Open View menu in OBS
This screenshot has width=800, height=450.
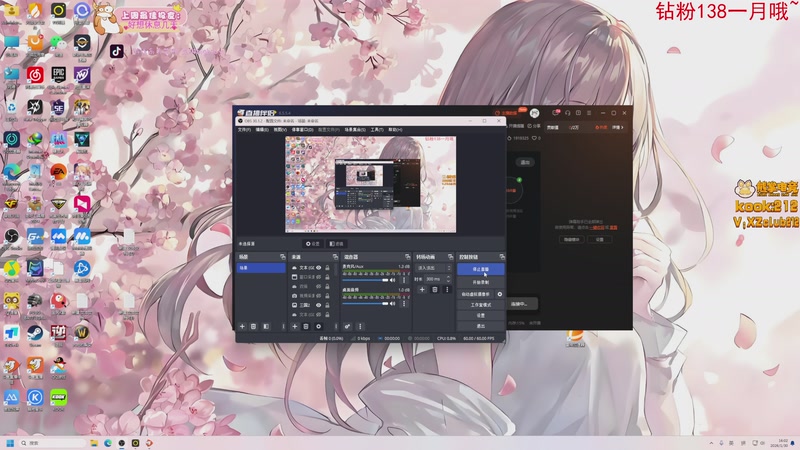(x=280, y=130)
